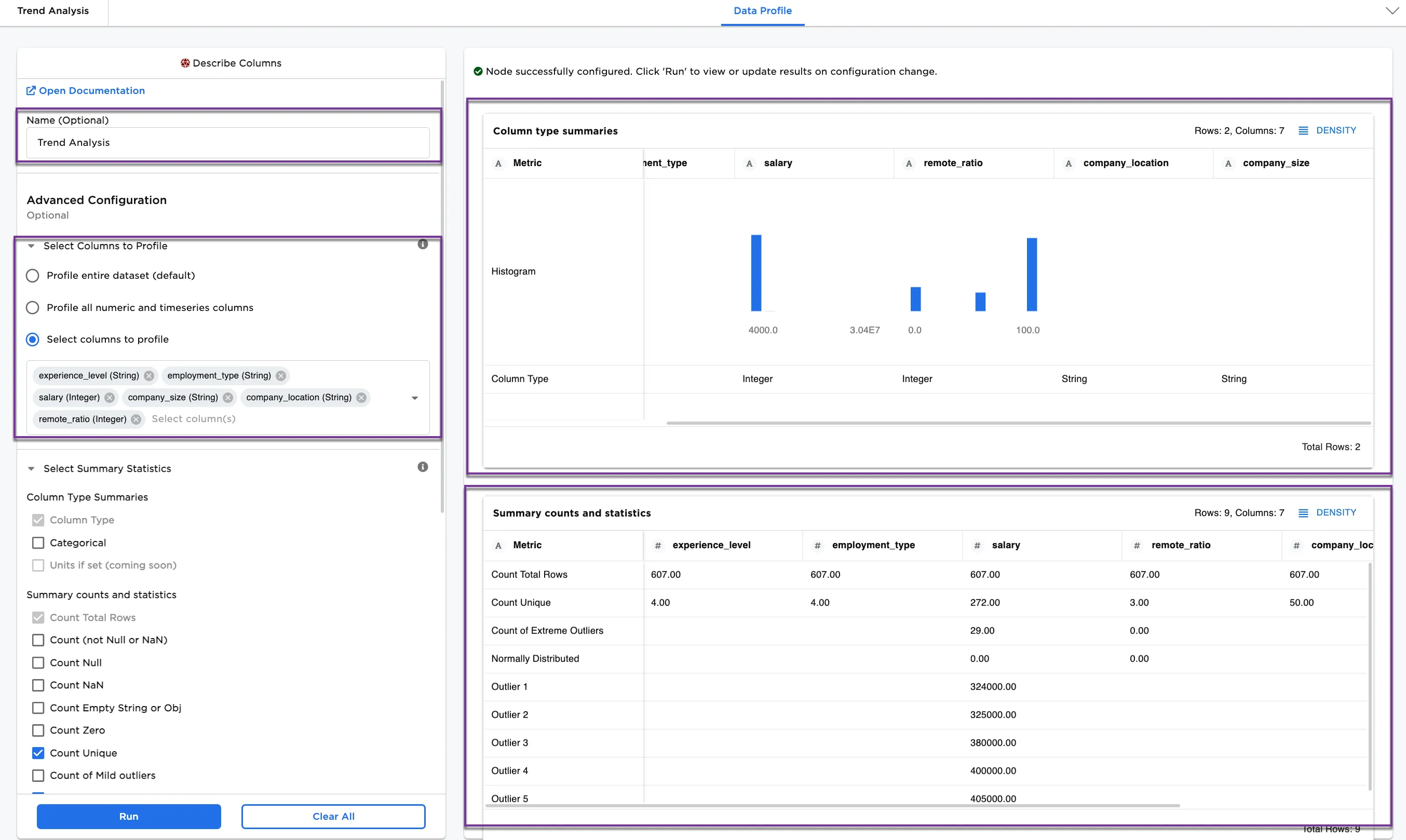Viewport: 1406px width, 840px height.
Task: Remove the remote_ratio (Integer) column chip
Action: (x=136, y=419)
